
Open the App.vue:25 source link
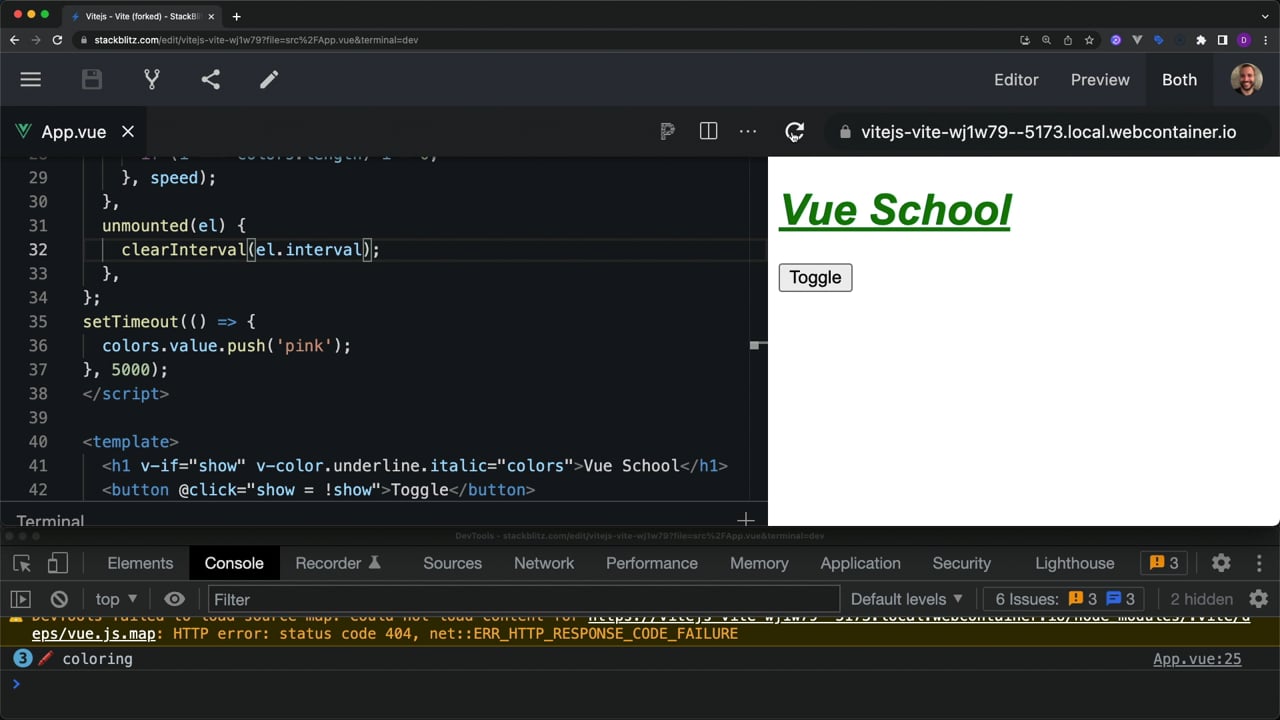(1197, 659)
